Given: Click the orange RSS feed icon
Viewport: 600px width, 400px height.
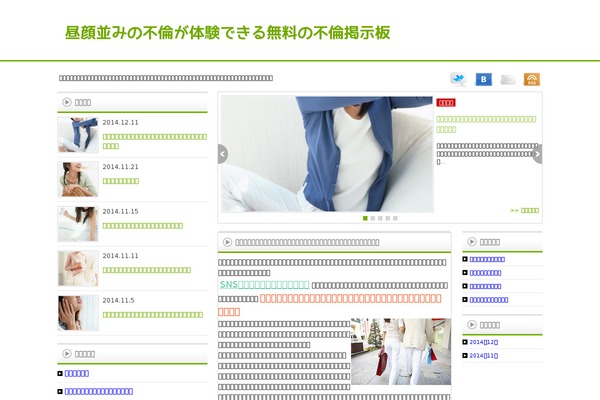Looking at the screenshot, I should tap(532, 79).
